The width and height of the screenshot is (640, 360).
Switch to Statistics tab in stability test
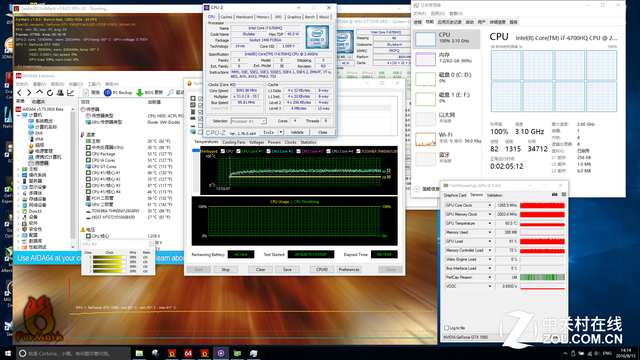[x=308, y=142]
